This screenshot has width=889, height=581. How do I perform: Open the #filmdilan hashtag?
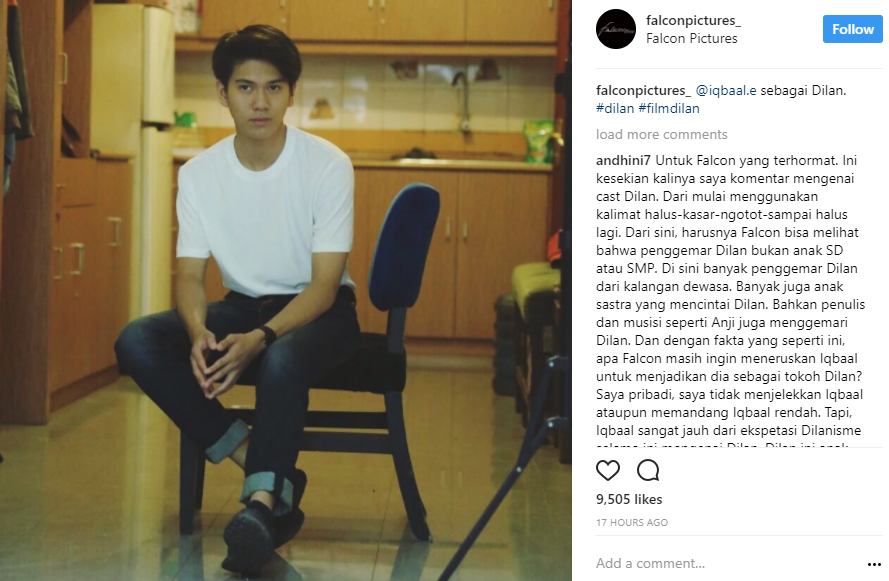(x=669, y=108)
